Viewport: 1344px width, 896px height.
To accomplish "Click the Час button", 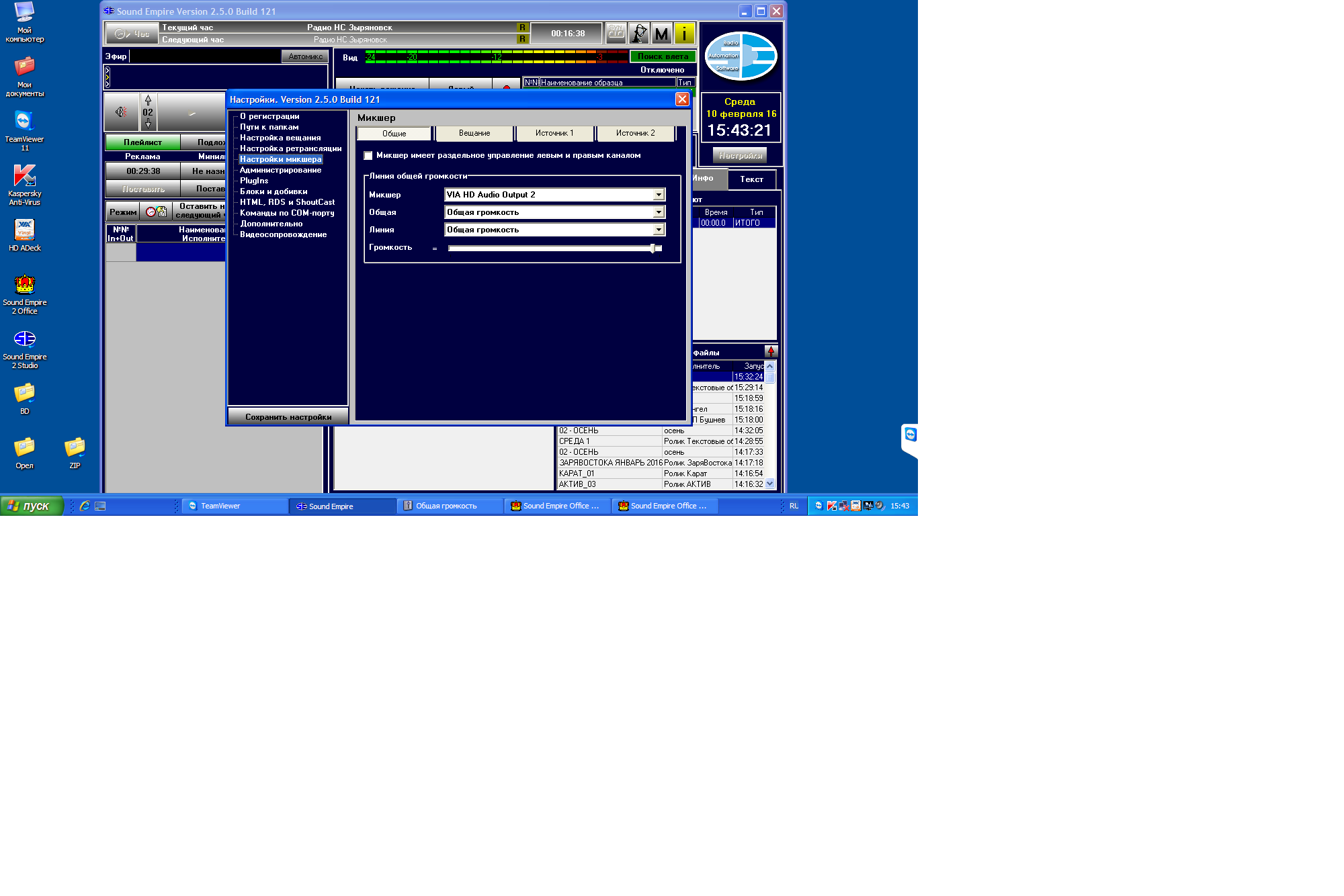I will tap(132, 34).
